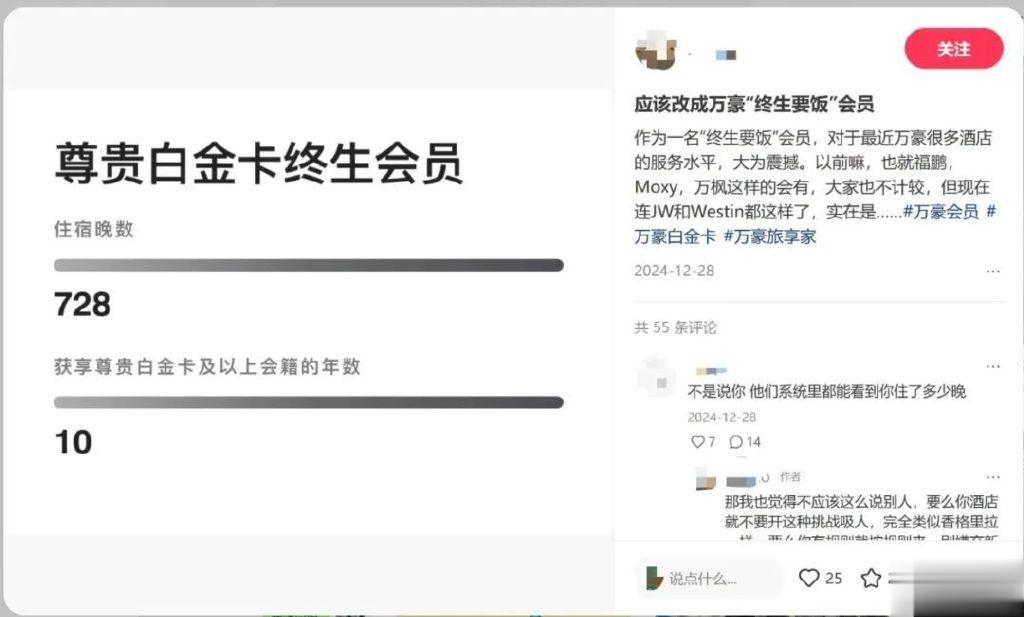Open the #万豪会员 hashtag link
This screenshot has height=617, width=1024.
[x=940, y=212]
